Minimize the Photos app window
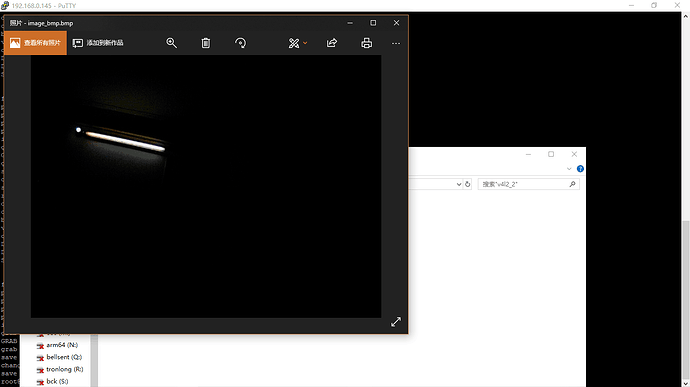This screenshot has width=690, height=387. coord(350,23)
